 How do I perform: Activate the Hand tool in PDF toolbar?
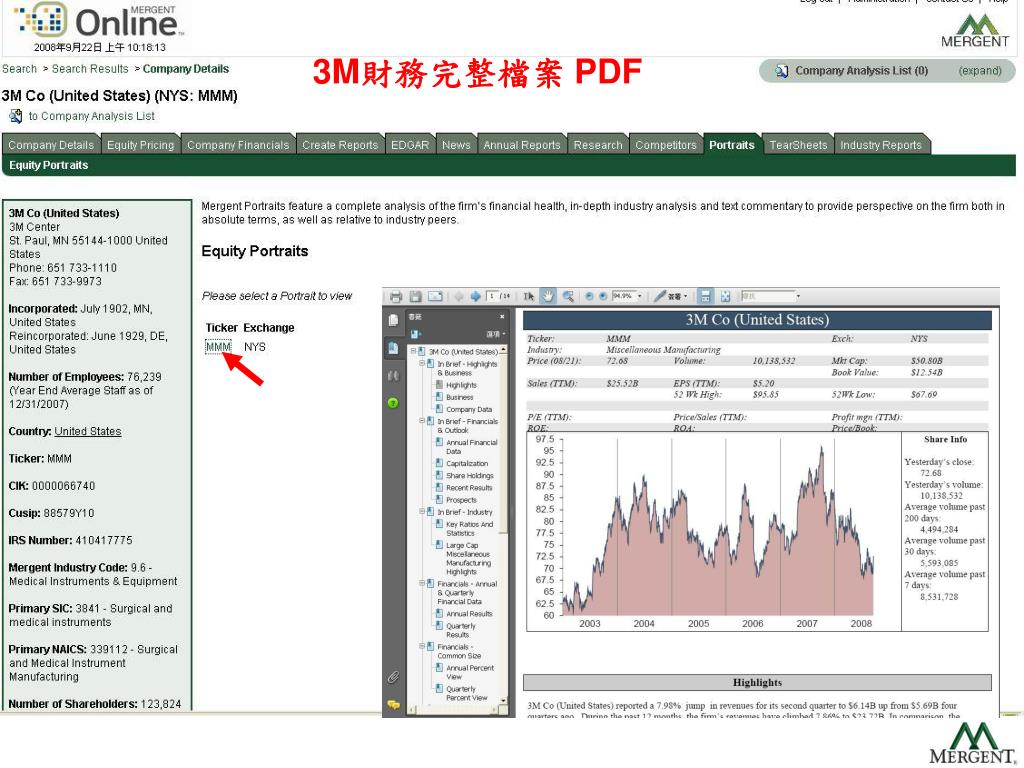[x=548, y=296]
